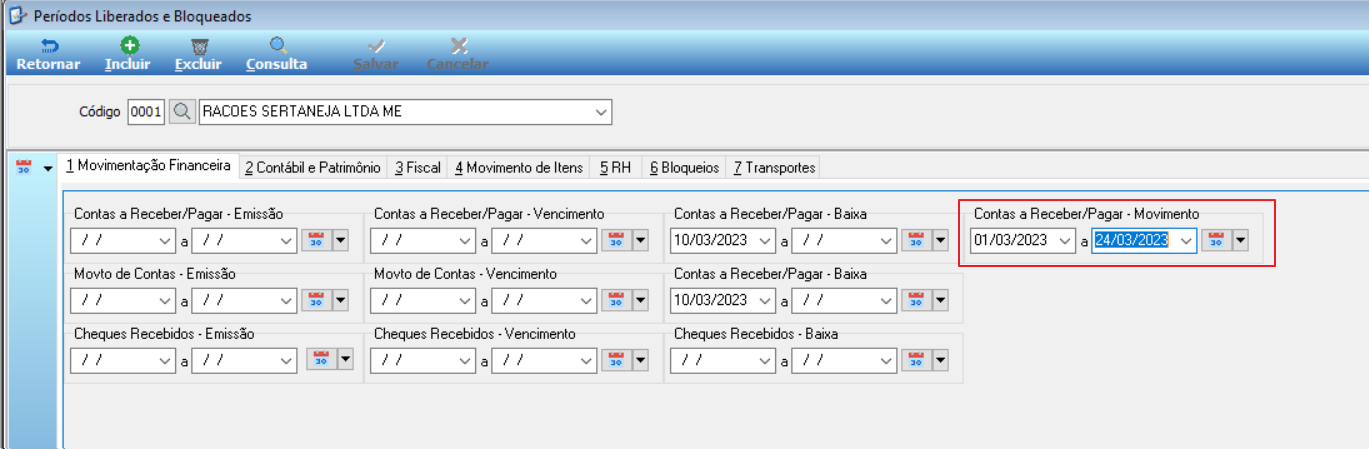Image resolution: width=1369 pixels, height=449 pixels.
Task: Open arrow beside the tab-strip calendar icon
Action: pos(47,168)
